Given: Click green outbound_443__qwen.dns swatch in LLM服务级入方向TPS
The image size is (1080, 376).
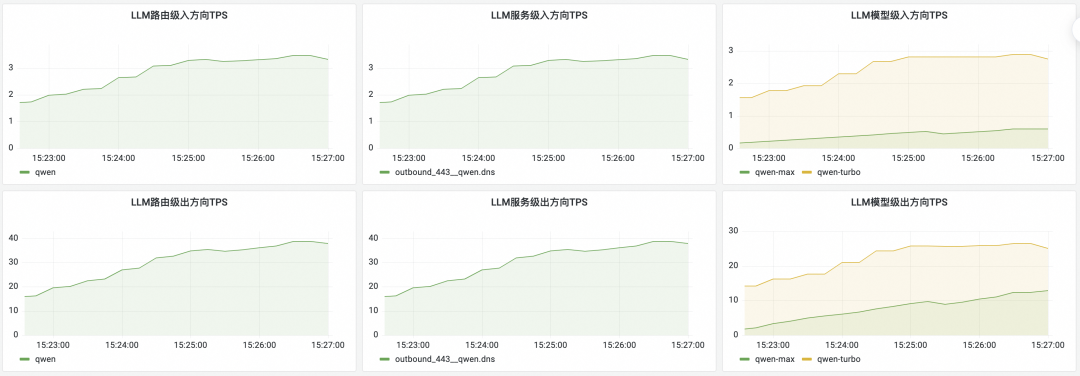Looking at the screenshot, I should pyautogui.click(x=384, y=172).
